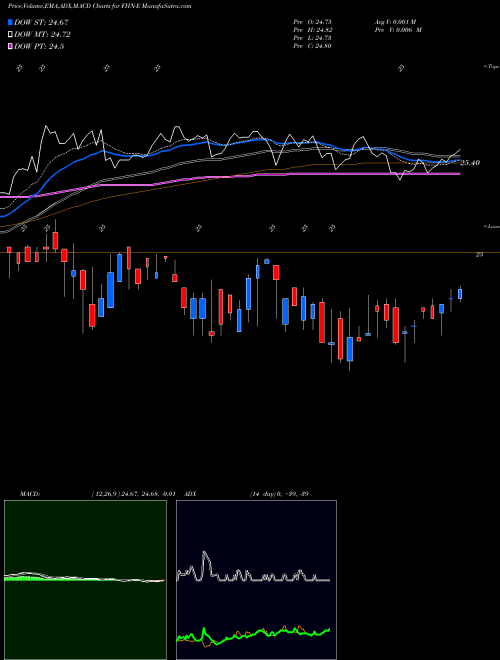Click the 'Pre H: 24.82' value
Screen dimensions: 500x660
313,30
